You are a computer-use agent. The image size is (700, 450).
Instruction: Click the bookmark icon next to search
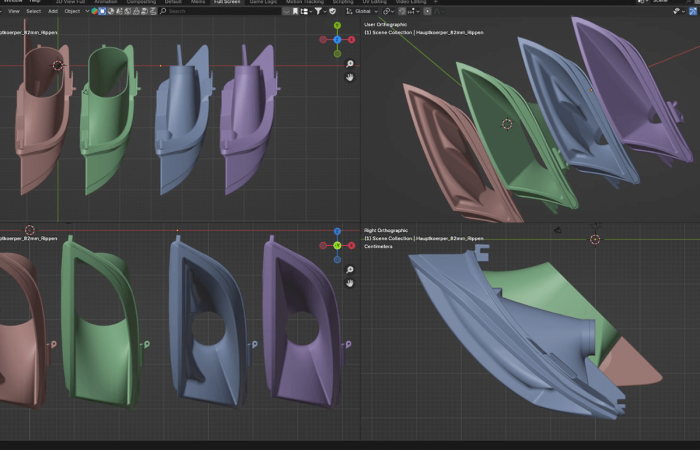point(295,11)
